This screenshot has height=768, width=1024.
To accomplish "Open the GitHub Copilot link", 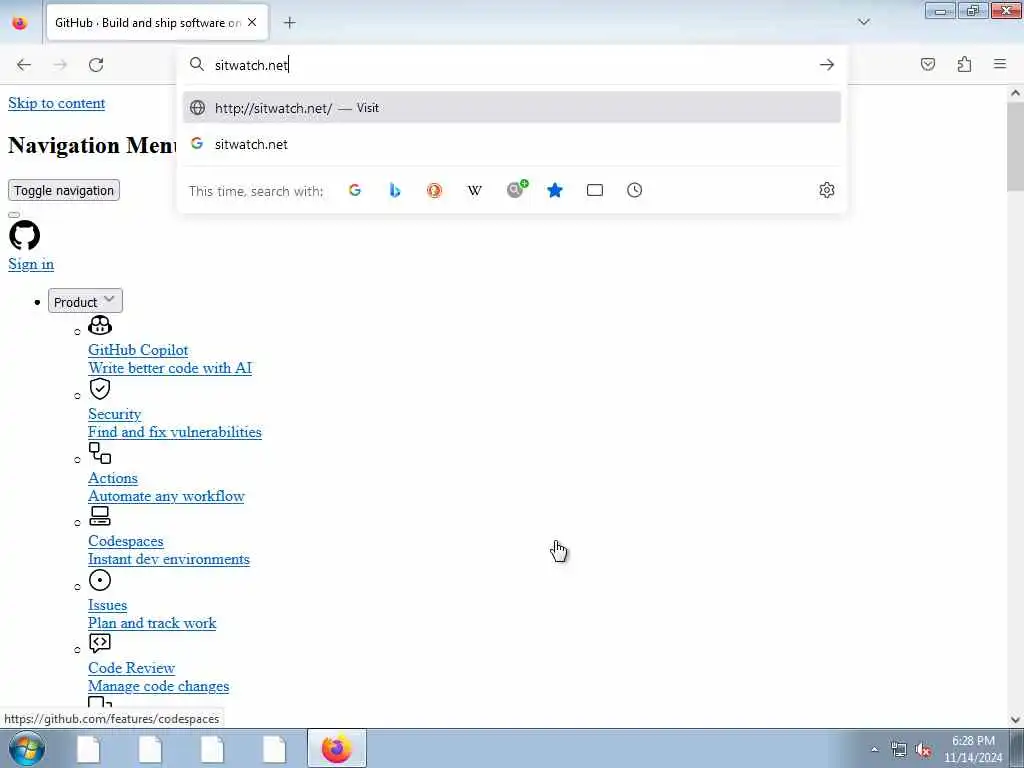I will (138, 349).
